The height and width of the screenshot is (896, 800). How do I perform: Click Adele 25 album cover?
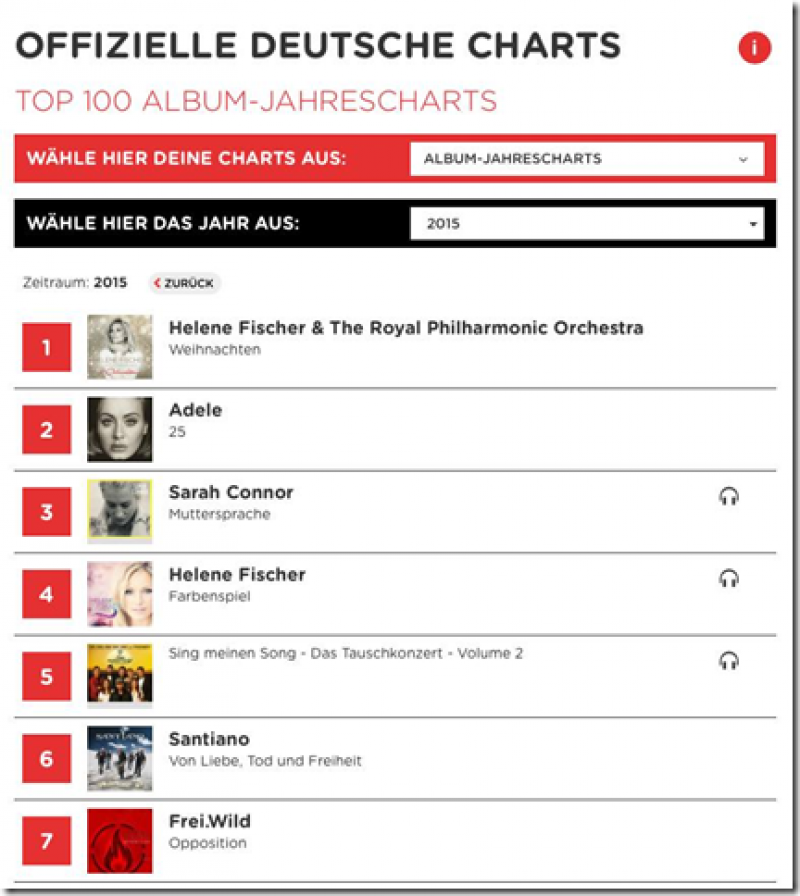(x=120, y=429)
